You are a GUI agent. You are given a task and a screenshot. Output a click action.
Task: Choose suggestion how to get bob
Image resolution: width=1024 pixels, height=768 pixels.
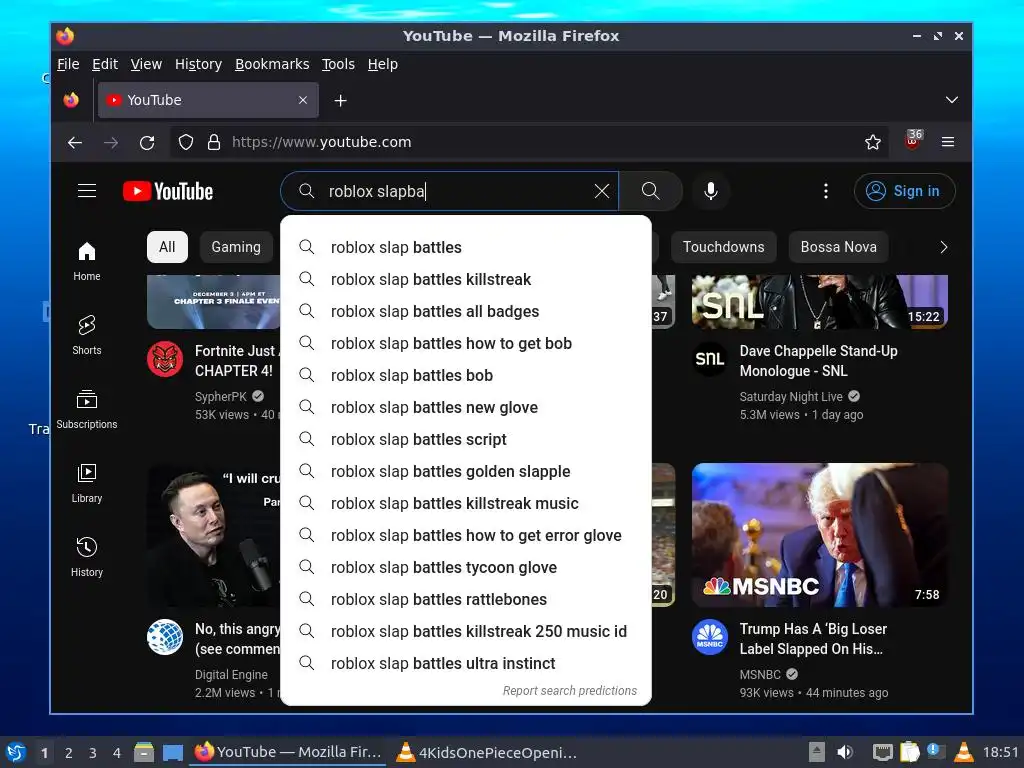coord(466,344)
